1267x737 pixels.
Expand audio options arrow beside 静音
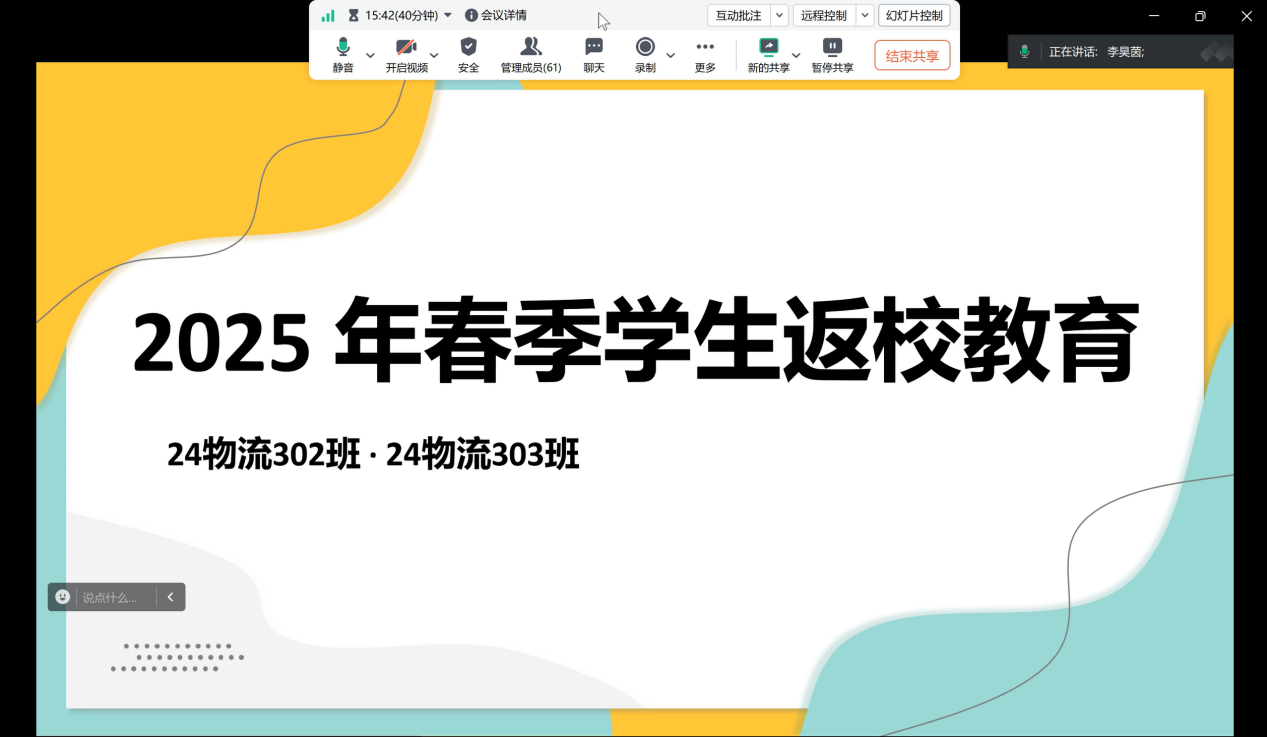click(x=370, y=55)
